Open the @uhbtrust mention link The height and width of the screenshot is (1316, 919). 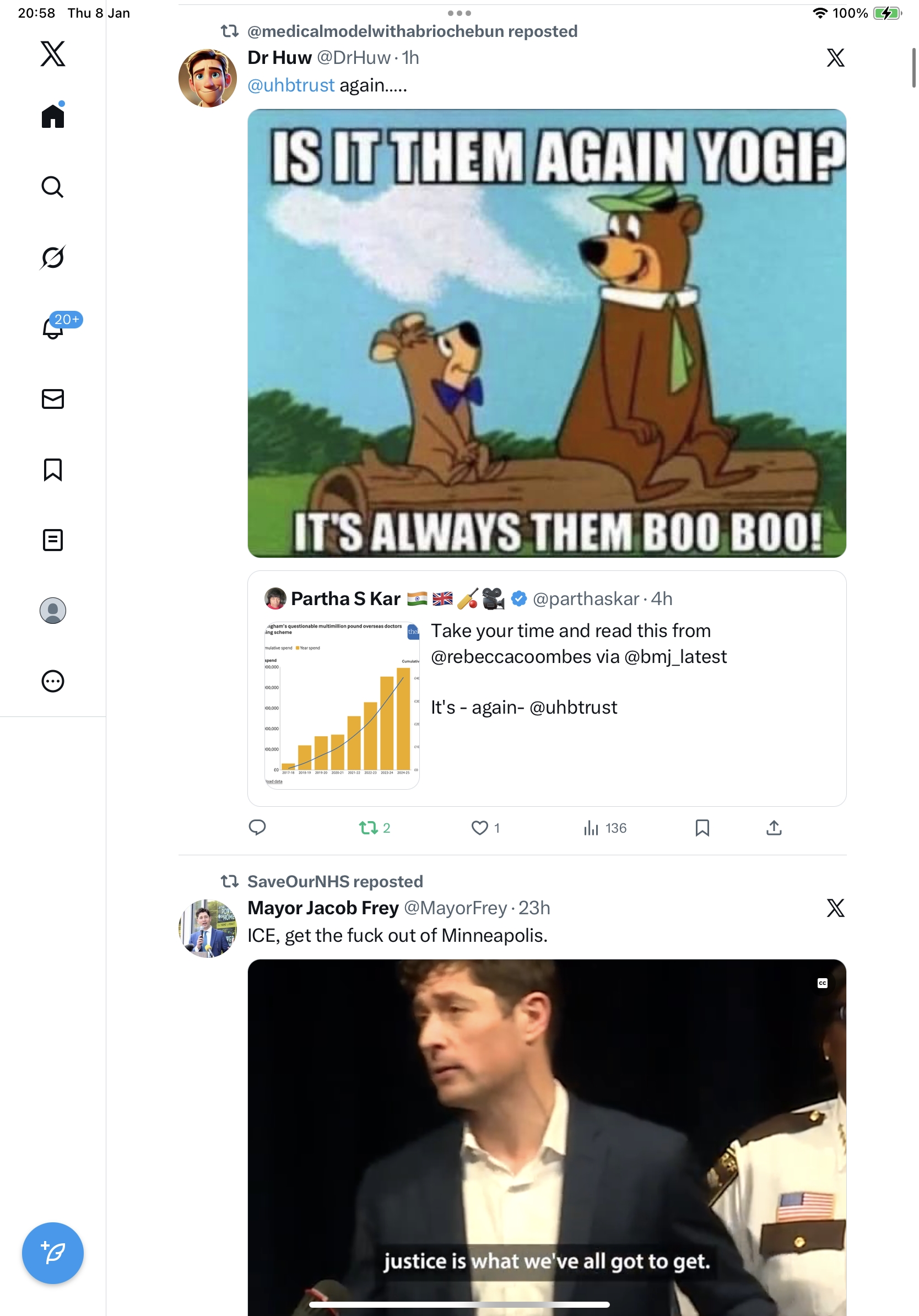[290, 85]
